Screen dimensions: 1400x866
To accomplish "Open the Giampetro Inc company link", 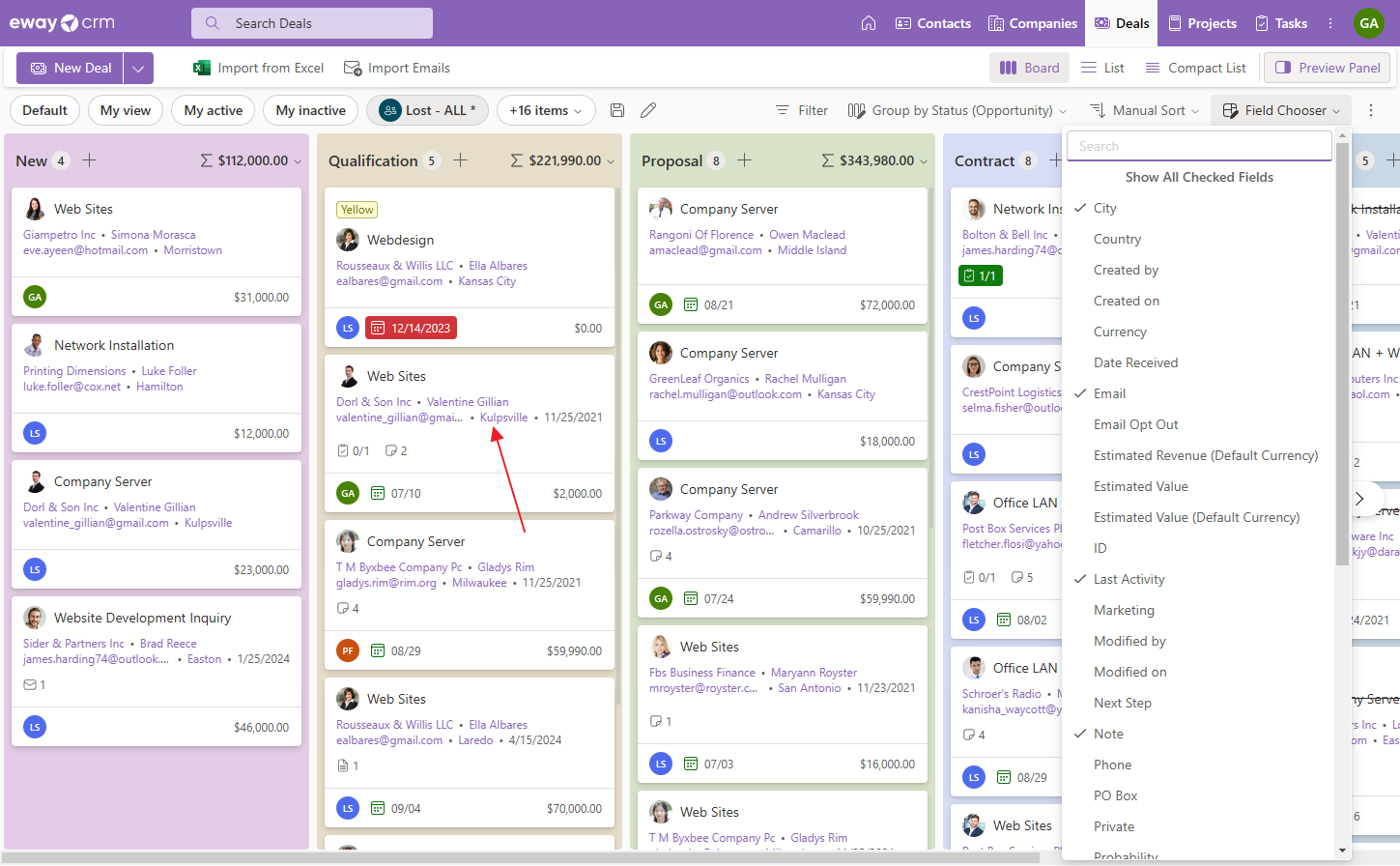I will coord(59,235).
